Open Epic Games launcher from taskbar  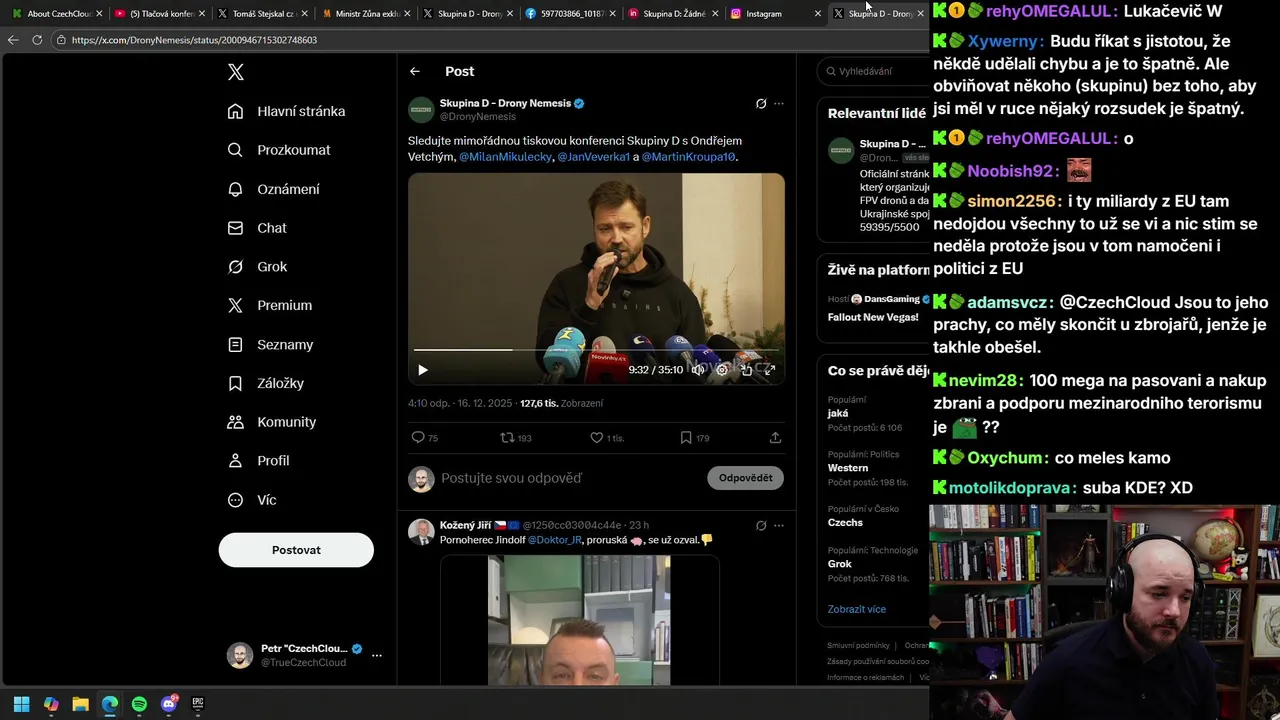pos(198,704)
